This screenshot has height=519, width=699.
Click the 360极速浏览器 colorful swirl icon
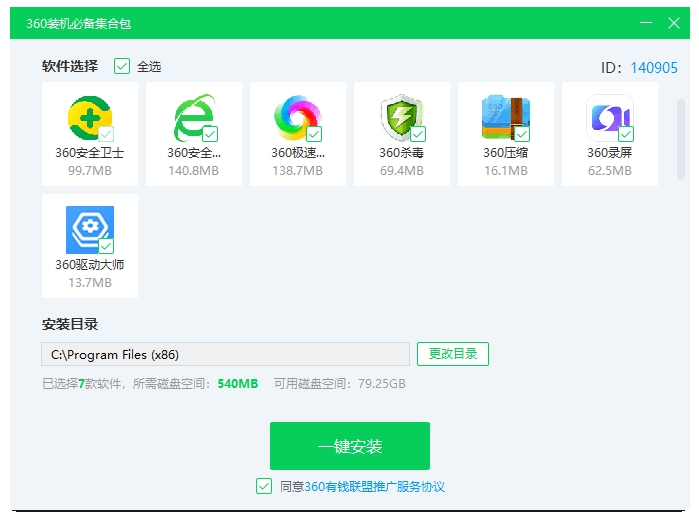pyautogui.click(x=298, y=118)
